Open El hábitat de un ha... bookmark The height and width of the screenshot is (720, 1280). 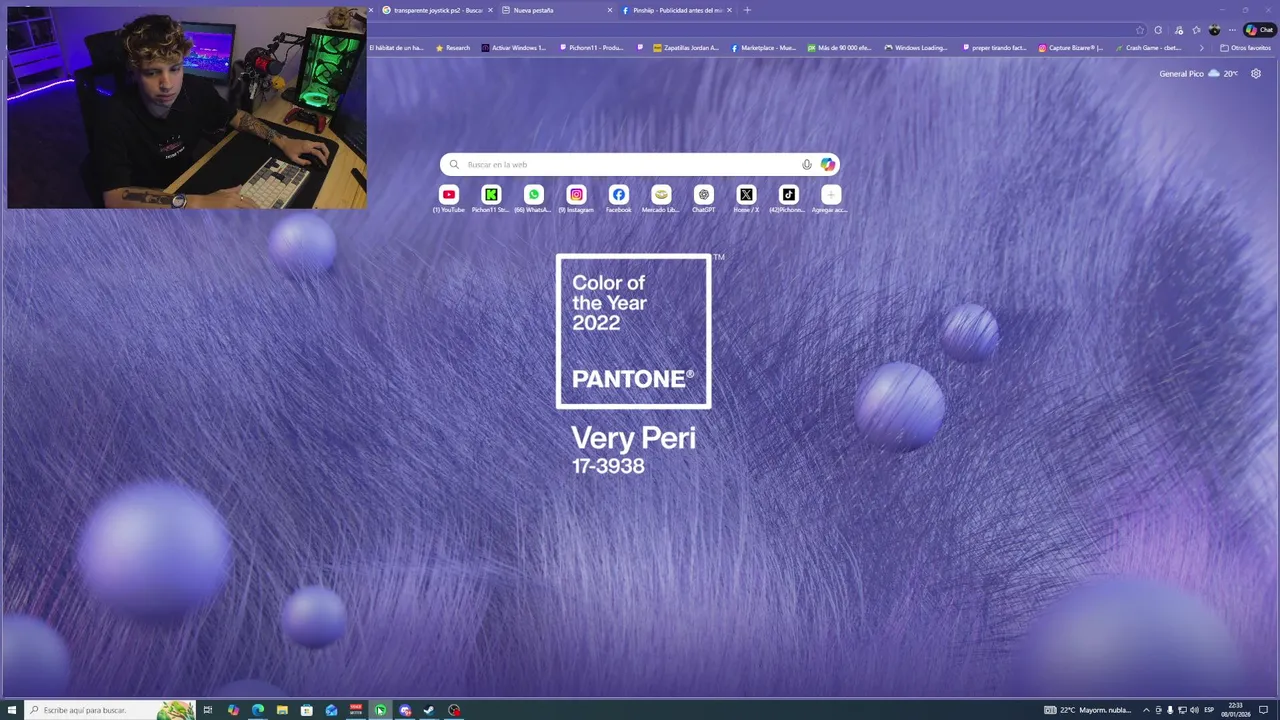(x=396, y=48)
